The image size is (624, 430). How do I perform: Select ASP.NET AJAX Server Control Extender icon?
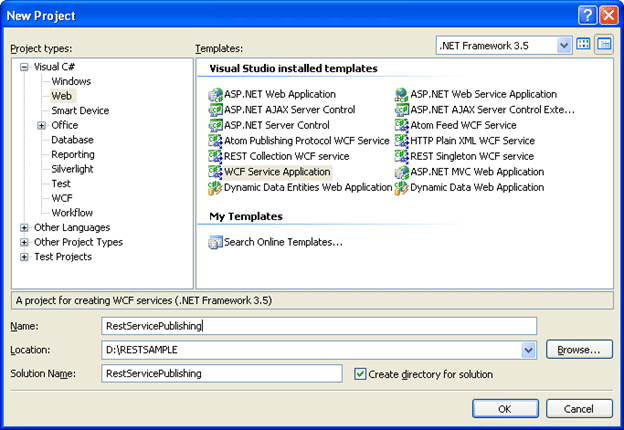pyautogui.click(x=402, y=110)
